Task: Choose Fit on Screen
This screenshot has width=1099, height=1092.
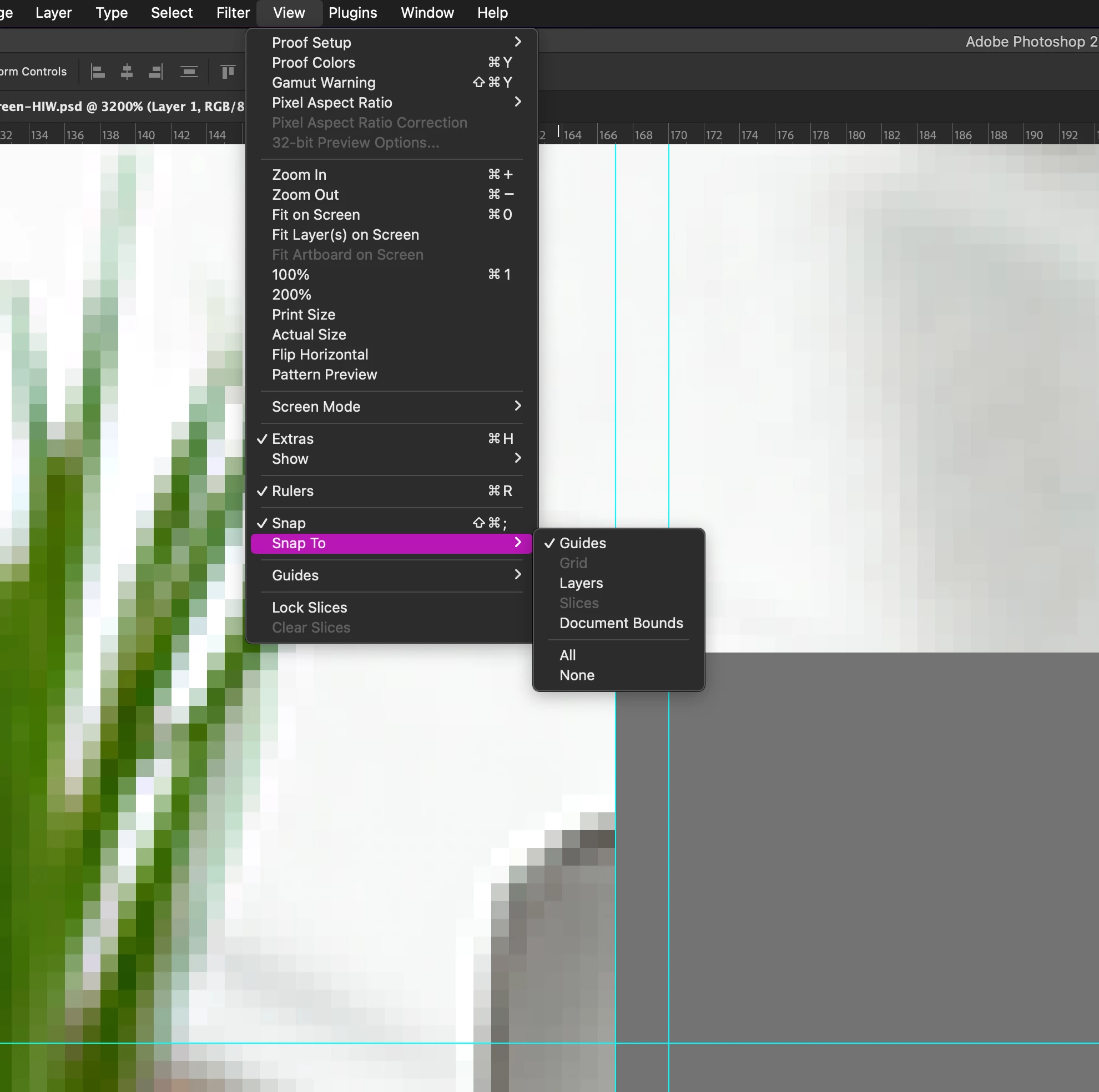Action: (x=316, y=215)
